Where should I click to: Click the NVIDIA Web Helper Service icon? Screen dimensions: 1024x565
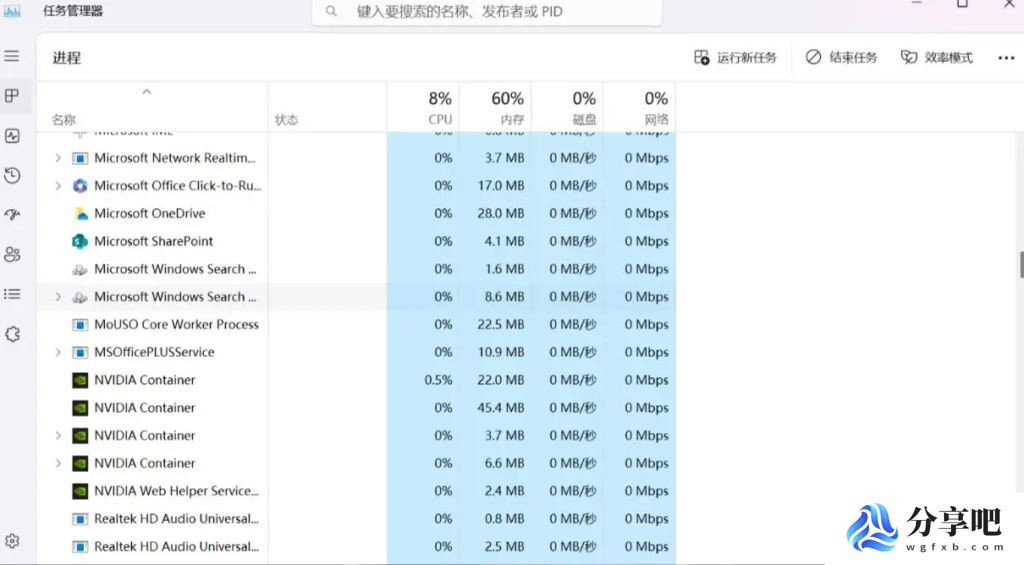(x=80, y=491)
